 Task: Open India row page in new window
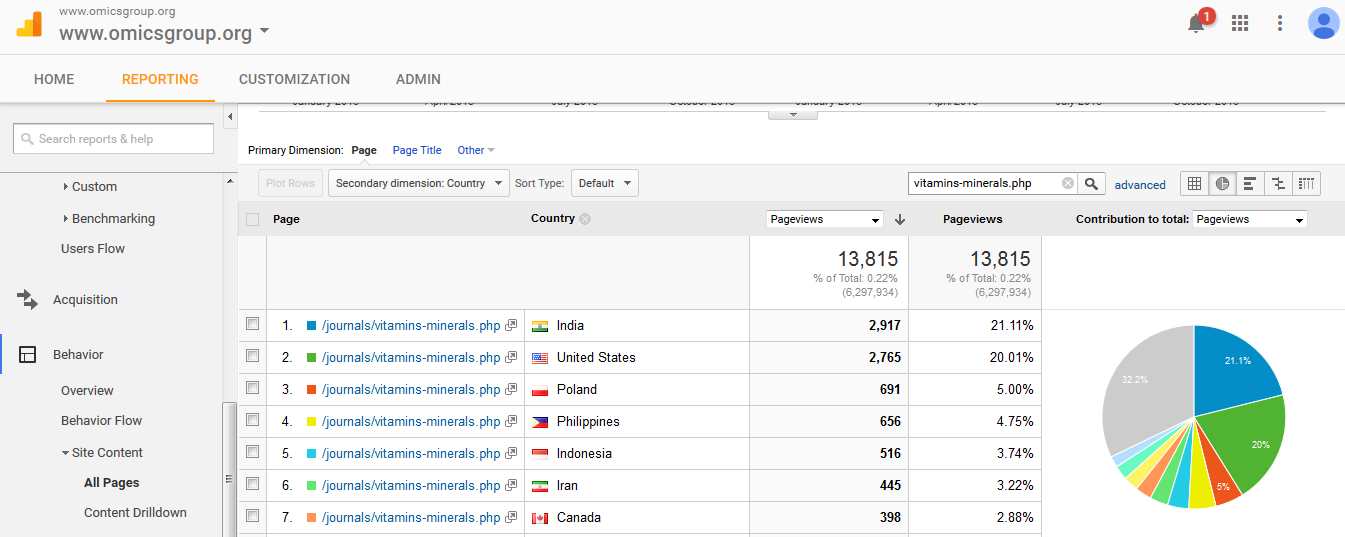tap(511, 326)
